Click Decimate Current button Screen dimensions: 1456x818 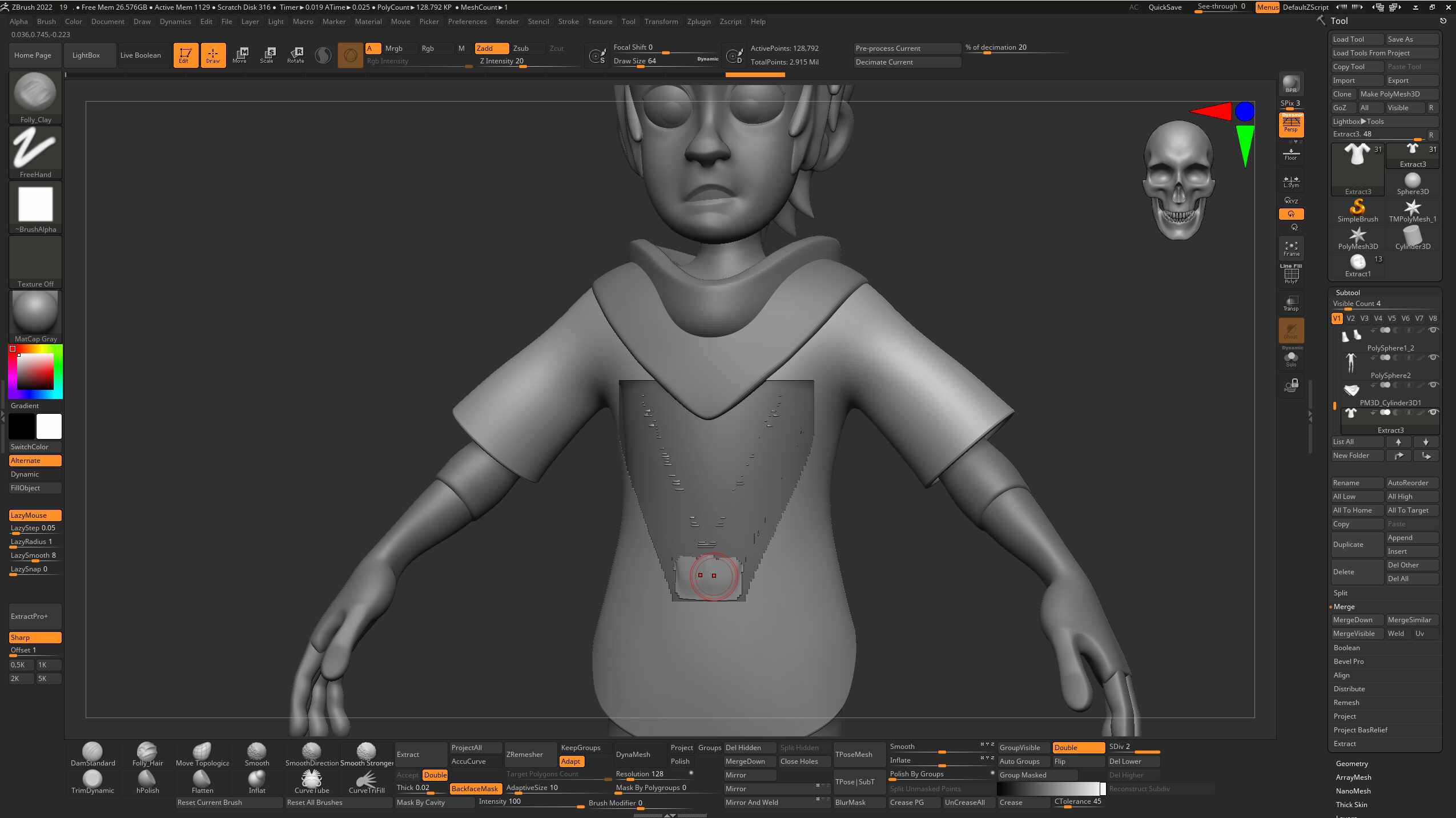tap(906, 62)
